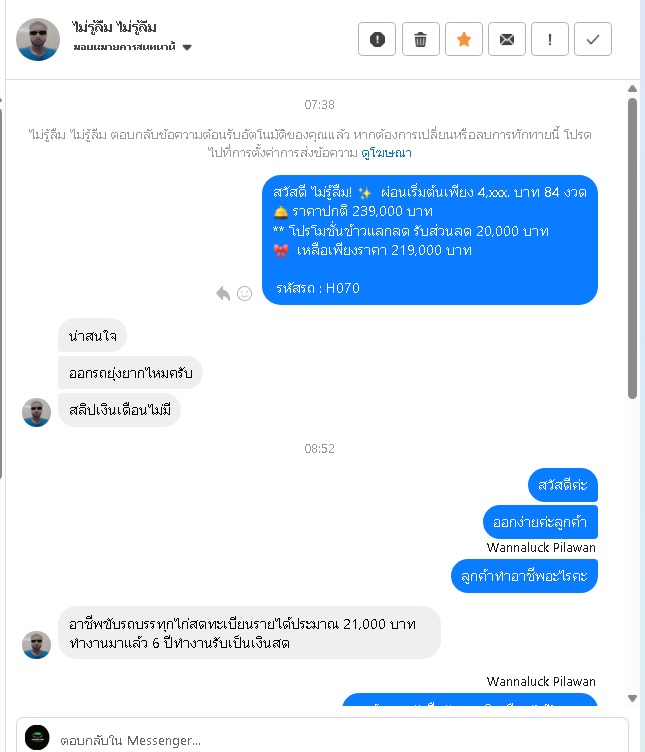Delete conversation with the trash icon
Viewport: 645px width, 752px height.
coord(421,39)
